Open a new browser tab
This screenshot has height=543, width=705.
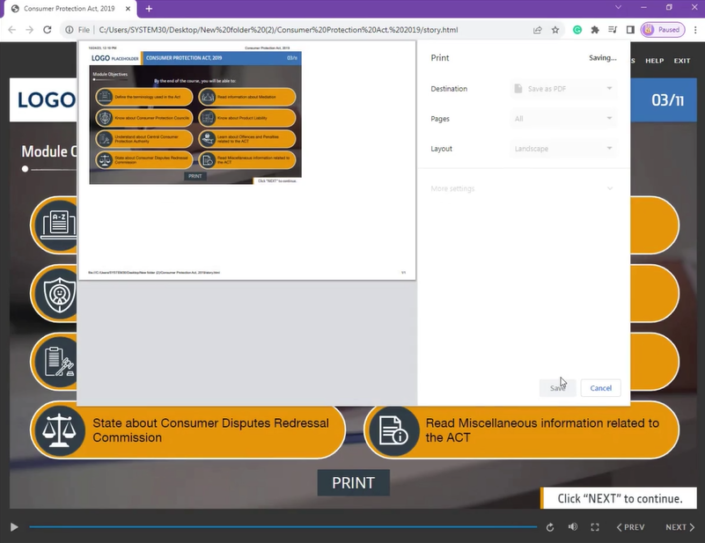click(149, 9)
